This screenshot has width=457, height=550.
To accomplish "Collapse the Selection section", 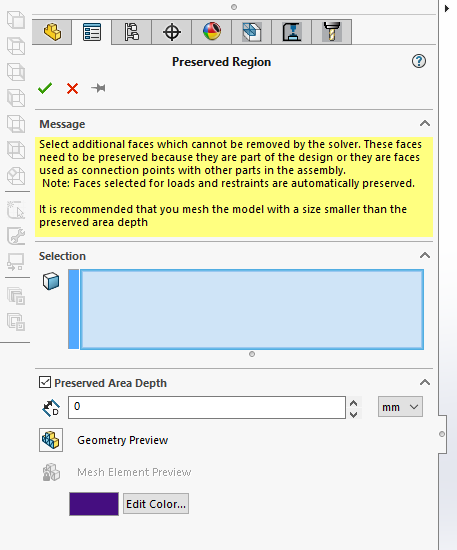I will click(425, 255).
